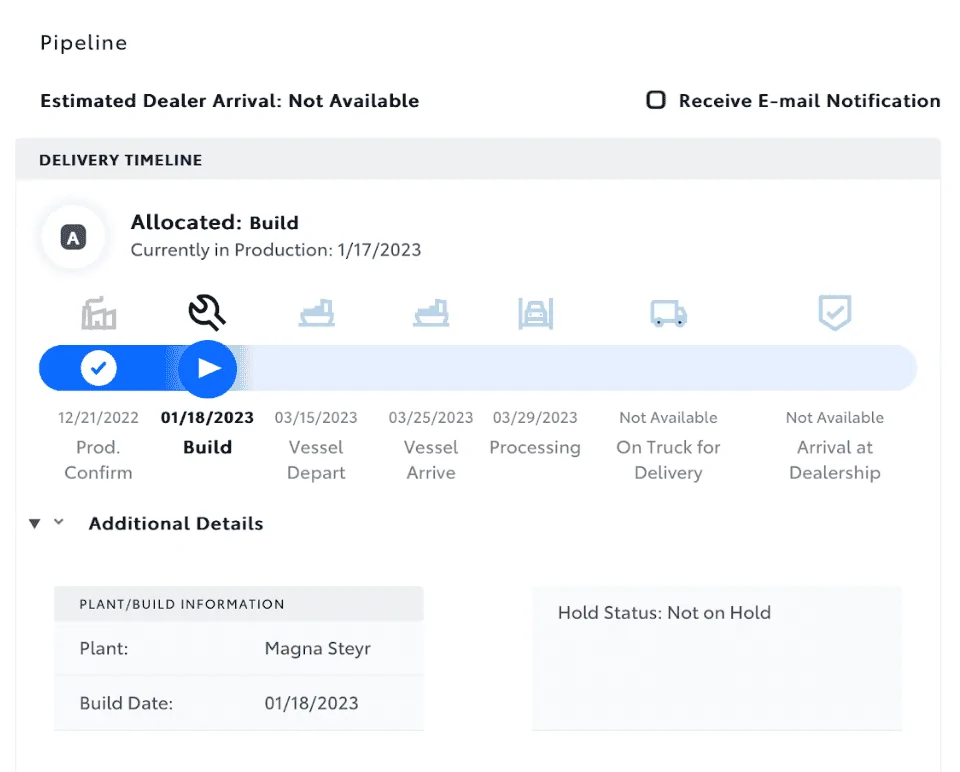Image resolution: width=960 pixels, height=772 pixels.
Task: Click the Processing car-bay icon
Action: coord(536,313)
